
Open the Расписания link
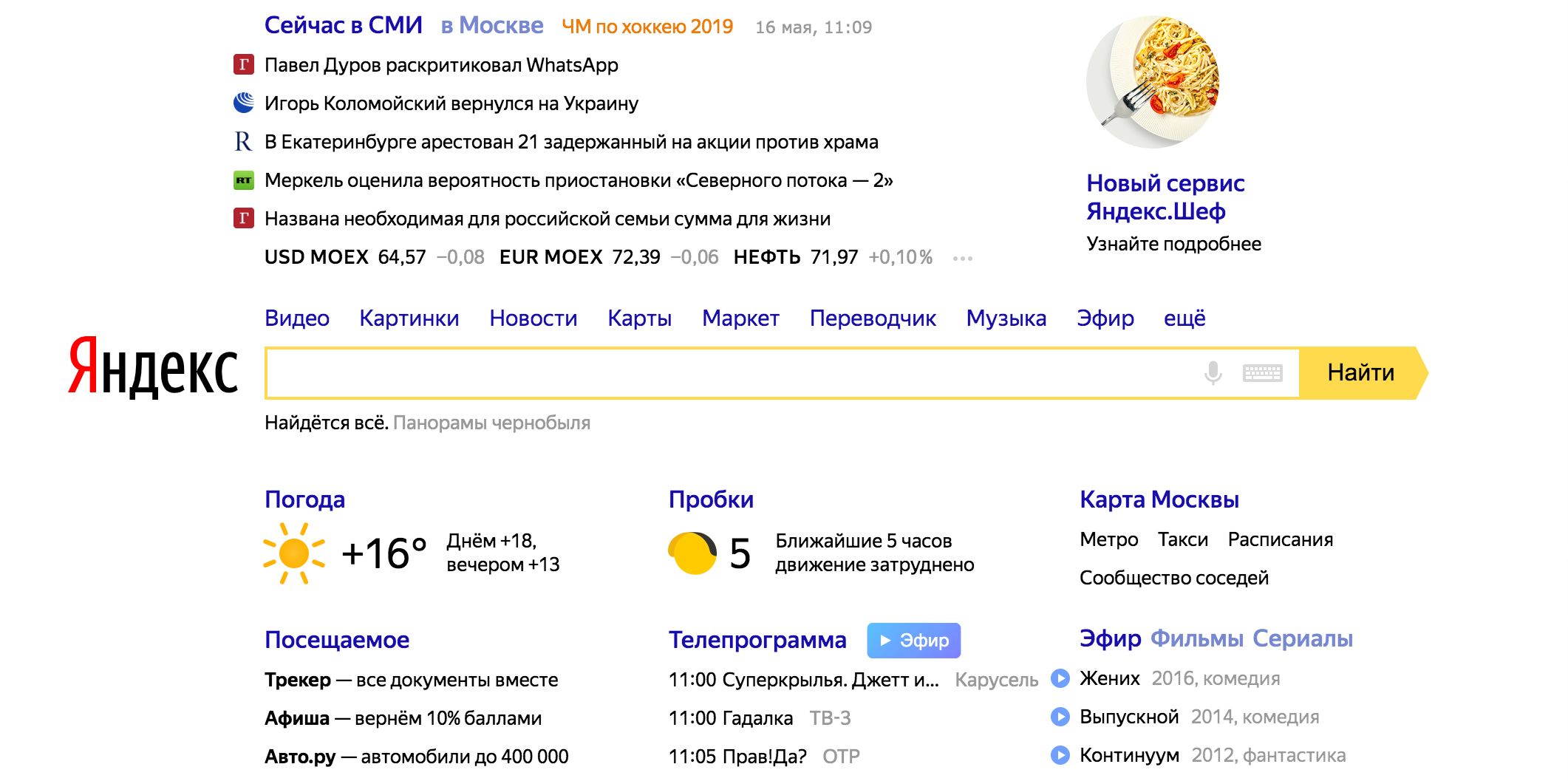coord(1281,539)
